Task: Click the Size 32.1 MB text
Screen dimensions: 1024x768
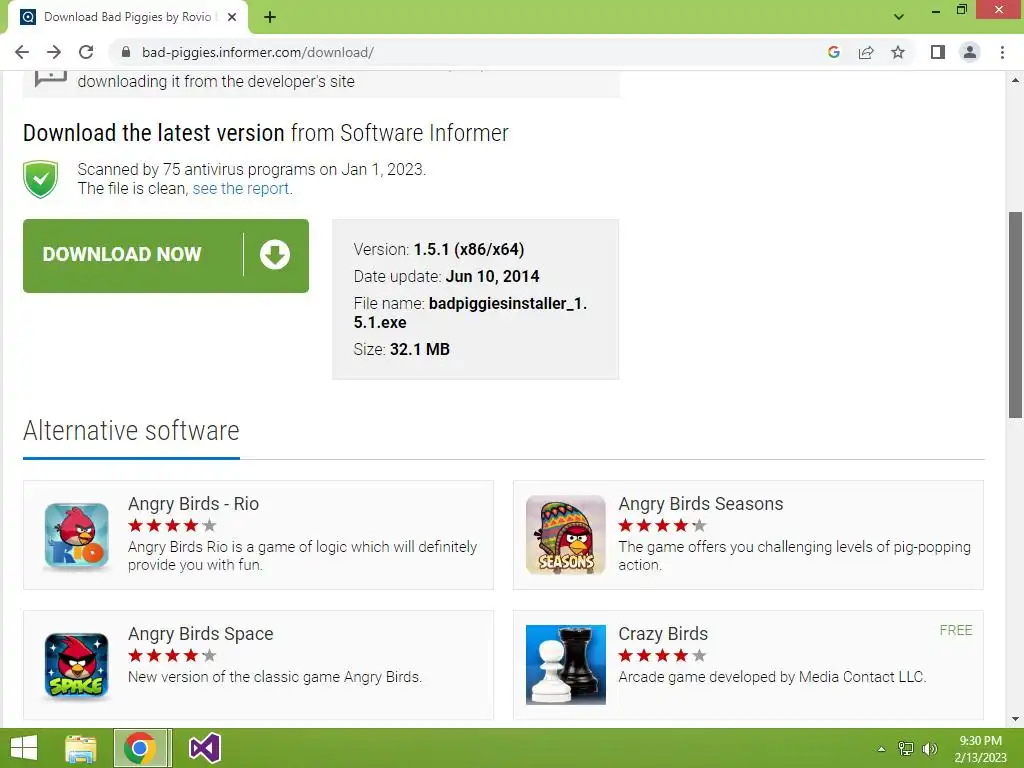Action: coord(402,349)
